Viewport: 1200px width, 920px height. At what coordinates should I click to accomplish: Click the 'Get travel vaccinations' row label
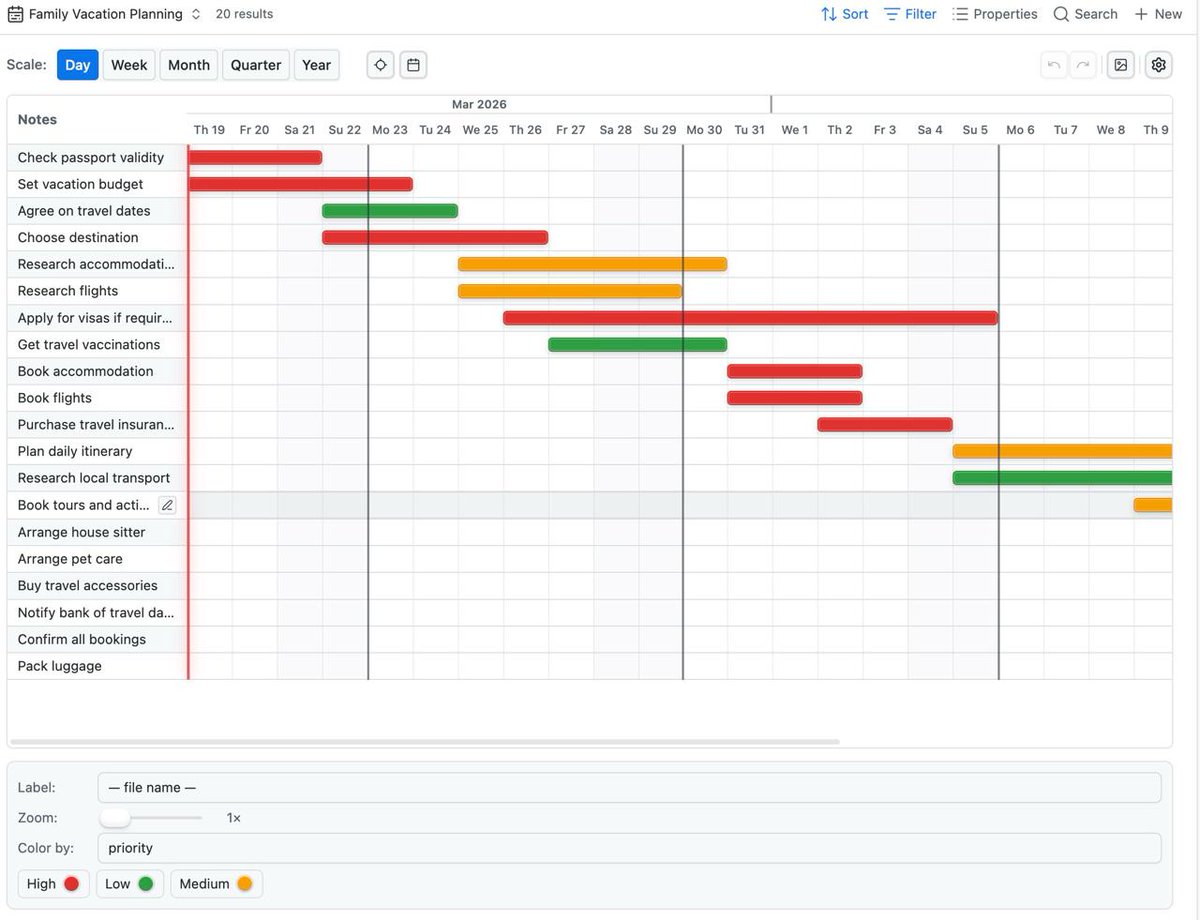coord(89,345)
